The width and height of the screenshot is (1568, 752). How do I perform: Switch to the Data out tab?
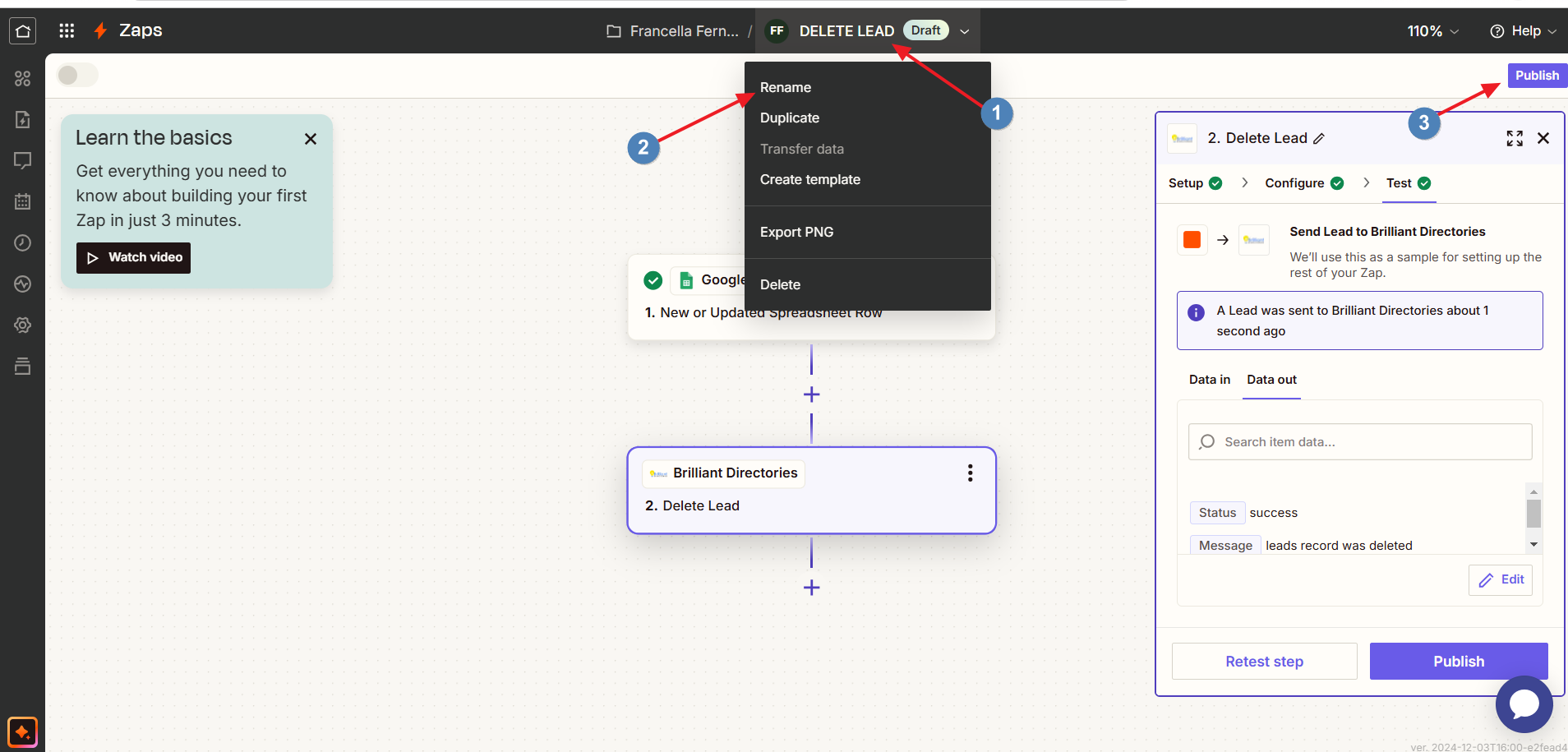[1271, 380]
